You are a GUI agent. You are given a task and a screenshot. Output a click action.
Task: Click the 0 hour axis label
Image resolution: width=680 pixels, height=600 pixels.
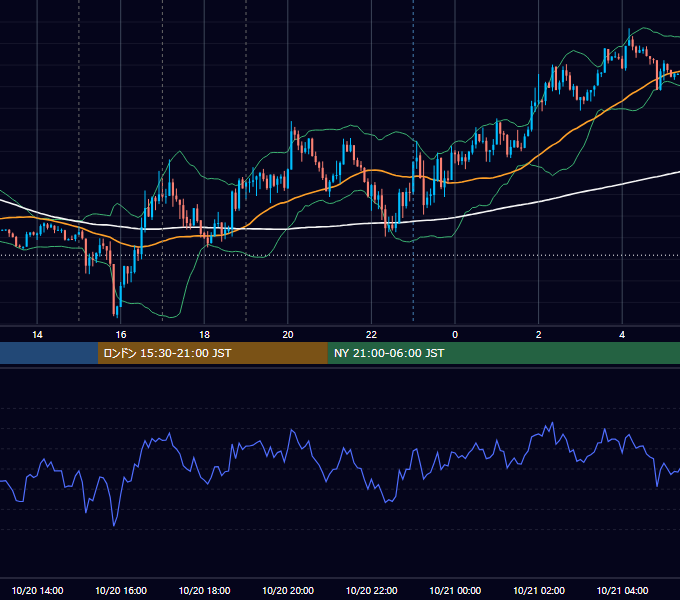[455, 335]
